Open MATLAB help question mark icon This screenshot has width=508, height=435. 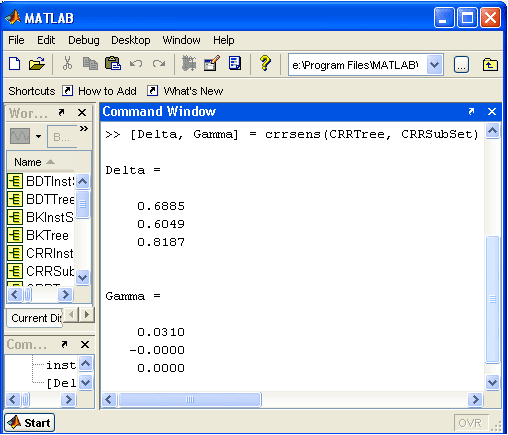coord(265,63)
